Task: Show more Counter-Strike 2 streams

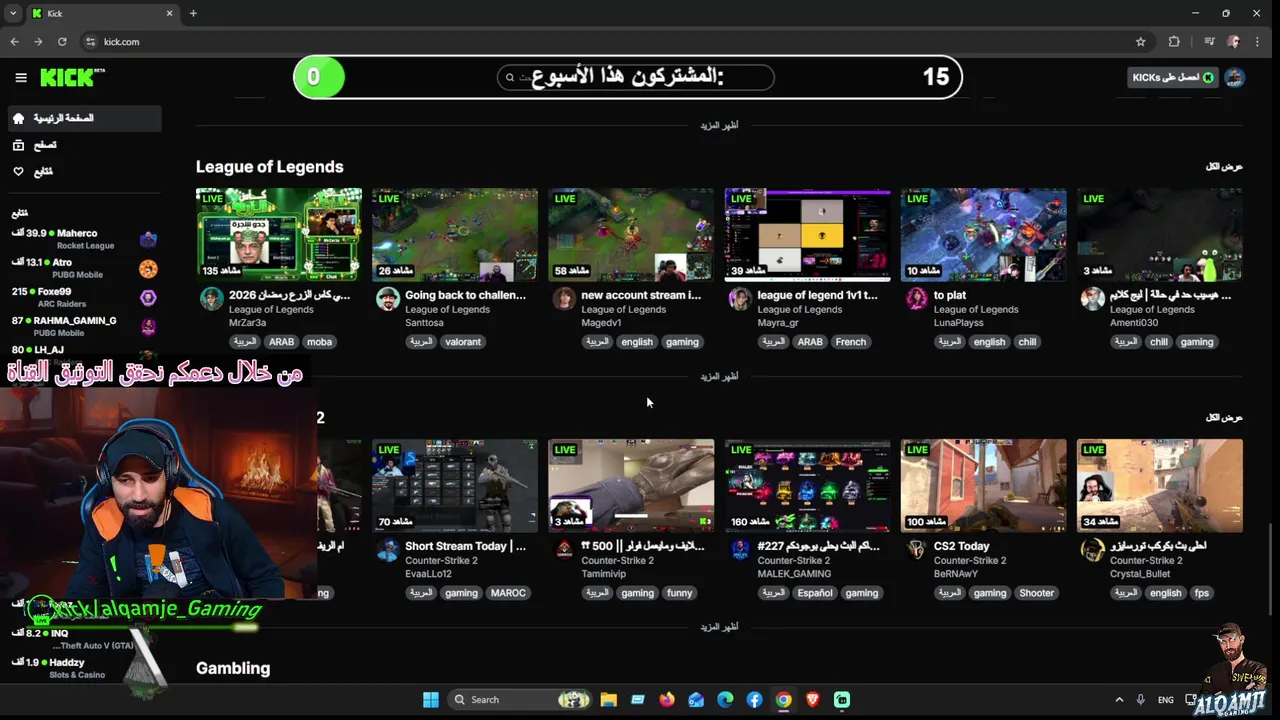Action: click(x=719, y=627)
